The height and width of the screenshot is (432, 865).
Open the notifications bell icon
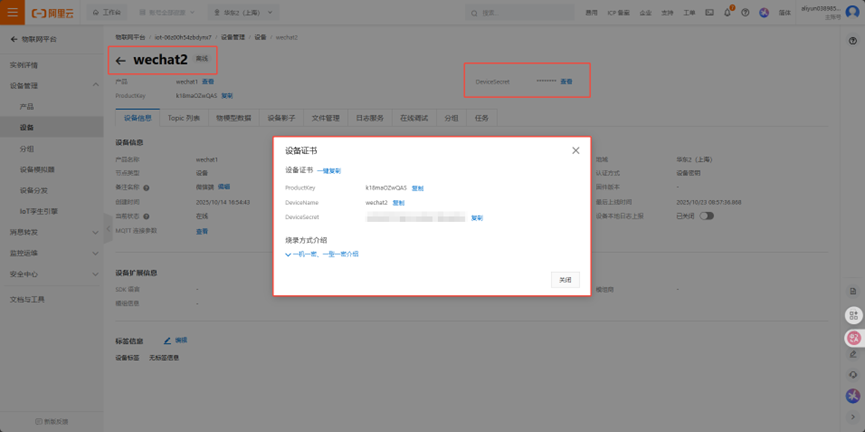pyautogui.click(x=727, y=13)
